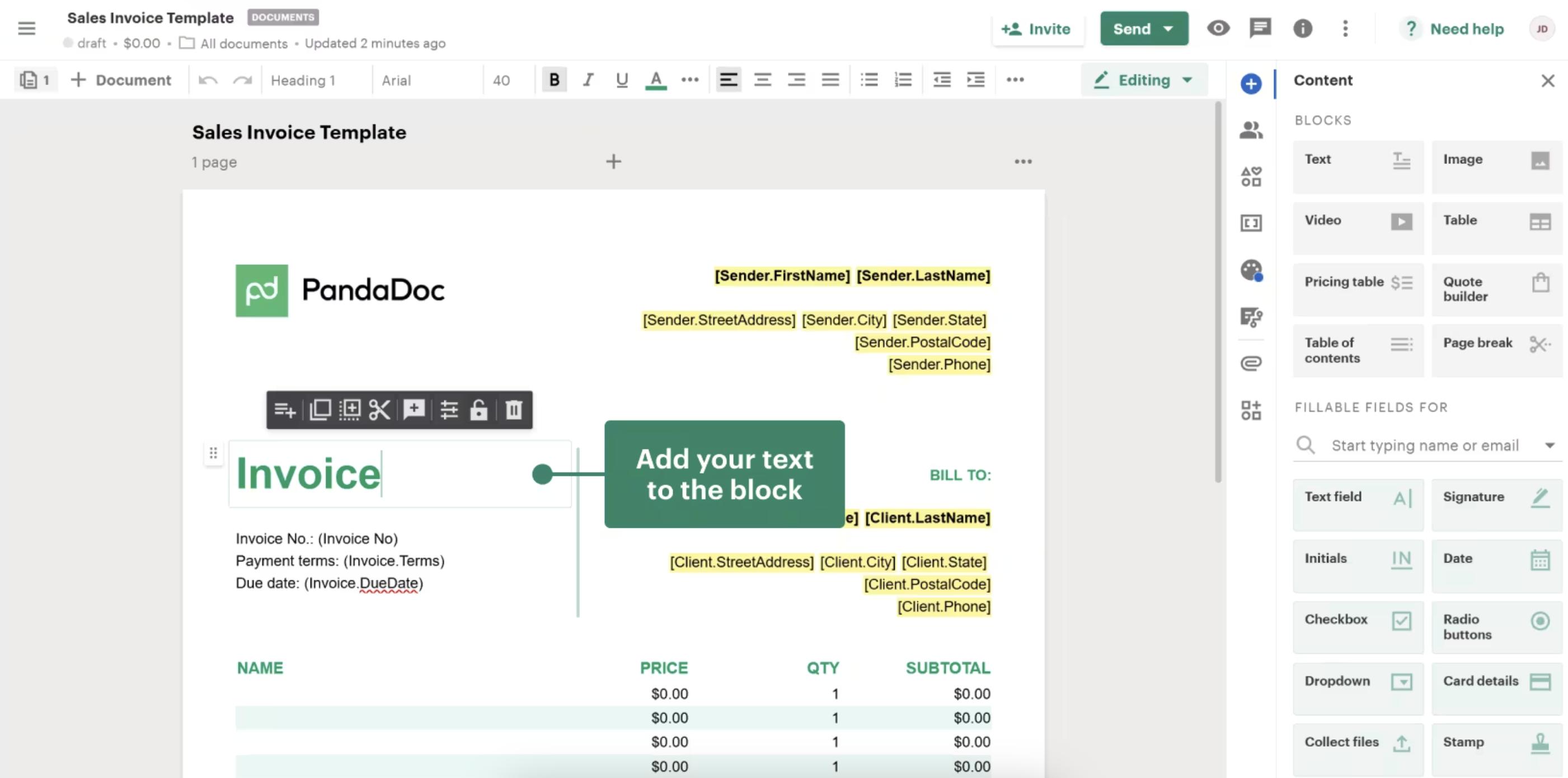Screen dimensions: 1568x778
Task: Open the Workflow sidebar tab
Action: pyautogui.click(x=1250, y=317)
